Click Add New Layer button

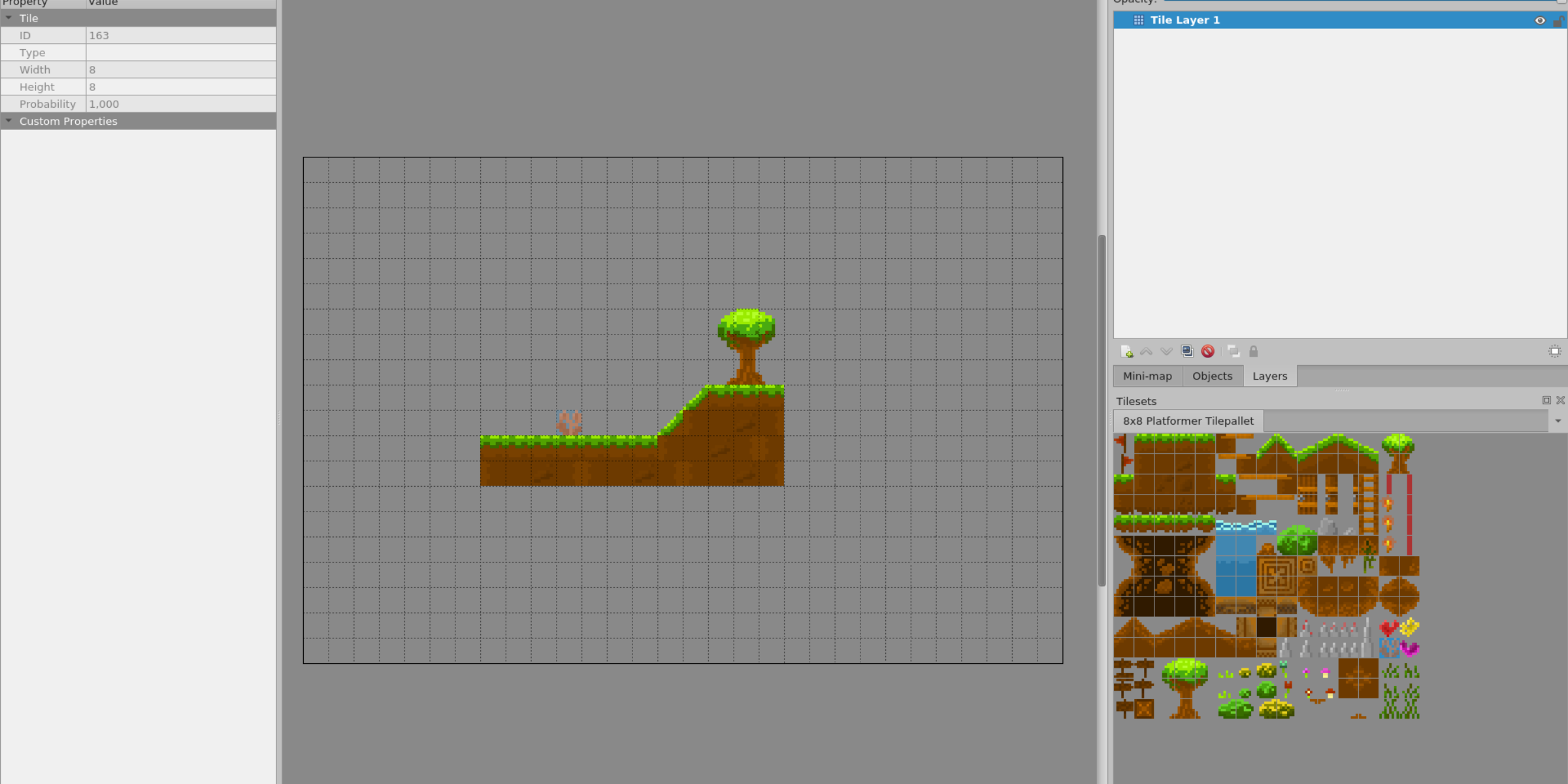1126,351
